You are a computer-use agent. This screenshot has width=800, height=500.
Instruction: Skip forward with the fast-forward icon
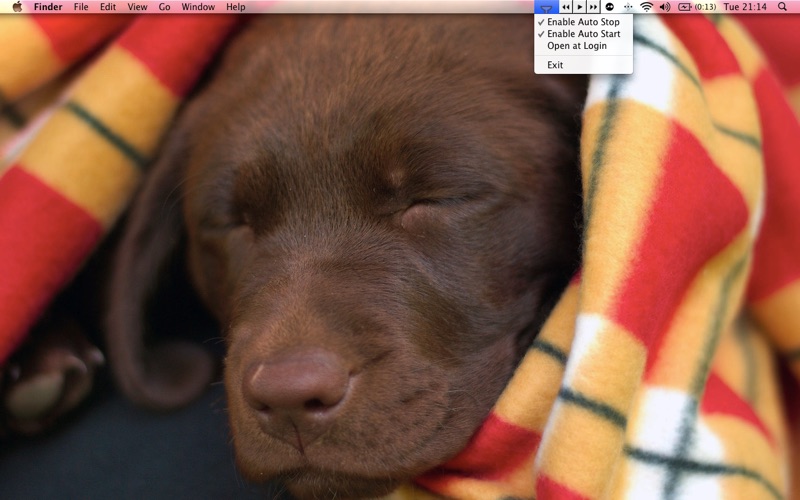click(x=593, y=7)
